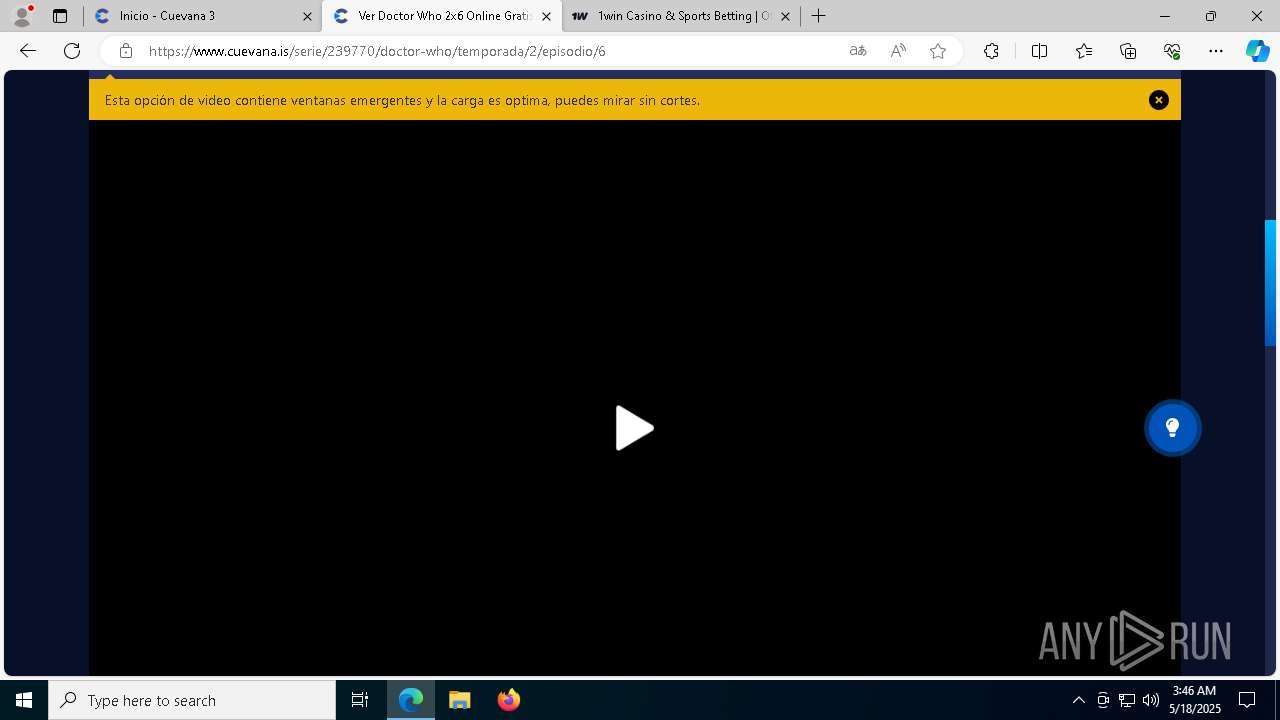The height and width of the screenshot is (720, 1280).
Task: Dismiss the yellow pop-up warning banner
Action: tap(1158, 100)
